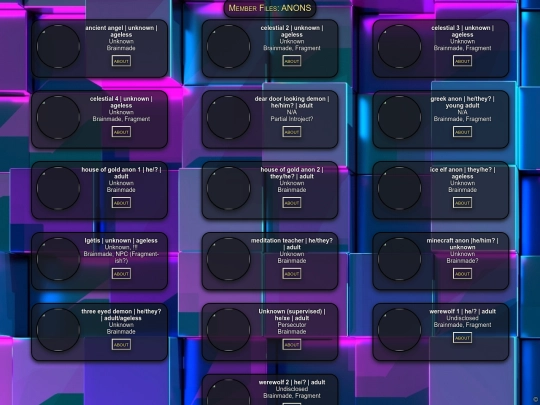
Task: Click 'Persecutor' role text
Action: (292, 325)
